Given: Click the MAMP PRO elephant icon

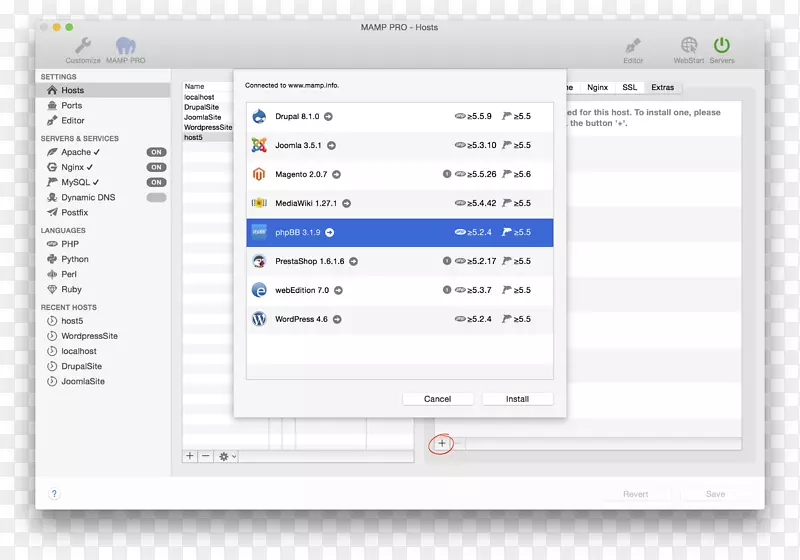Looking at the screenshot, I should 126,45.
